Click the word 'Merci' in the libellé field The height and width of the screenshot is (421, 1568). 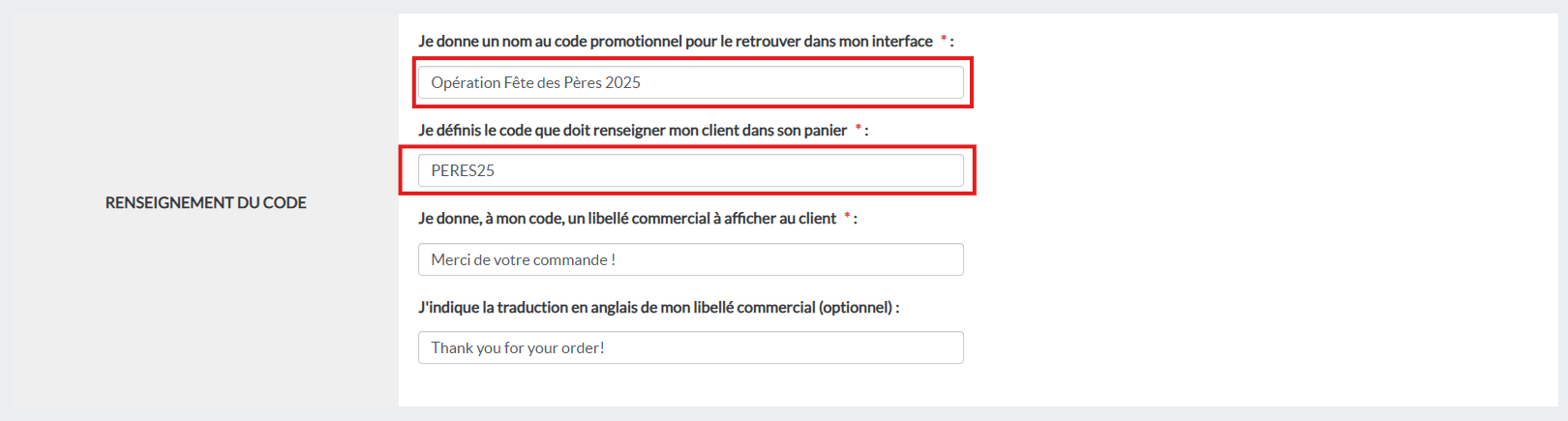450,260
